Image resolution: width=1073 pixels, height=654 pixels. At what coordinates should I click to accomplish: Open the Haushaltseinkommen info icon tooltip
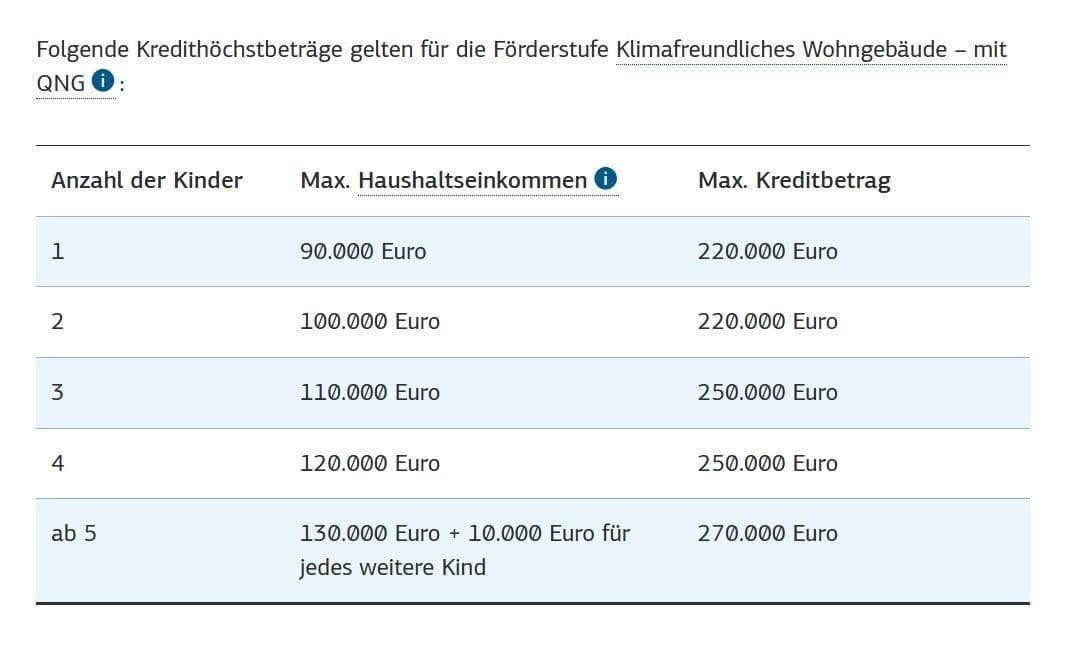[x=605, y=179]
